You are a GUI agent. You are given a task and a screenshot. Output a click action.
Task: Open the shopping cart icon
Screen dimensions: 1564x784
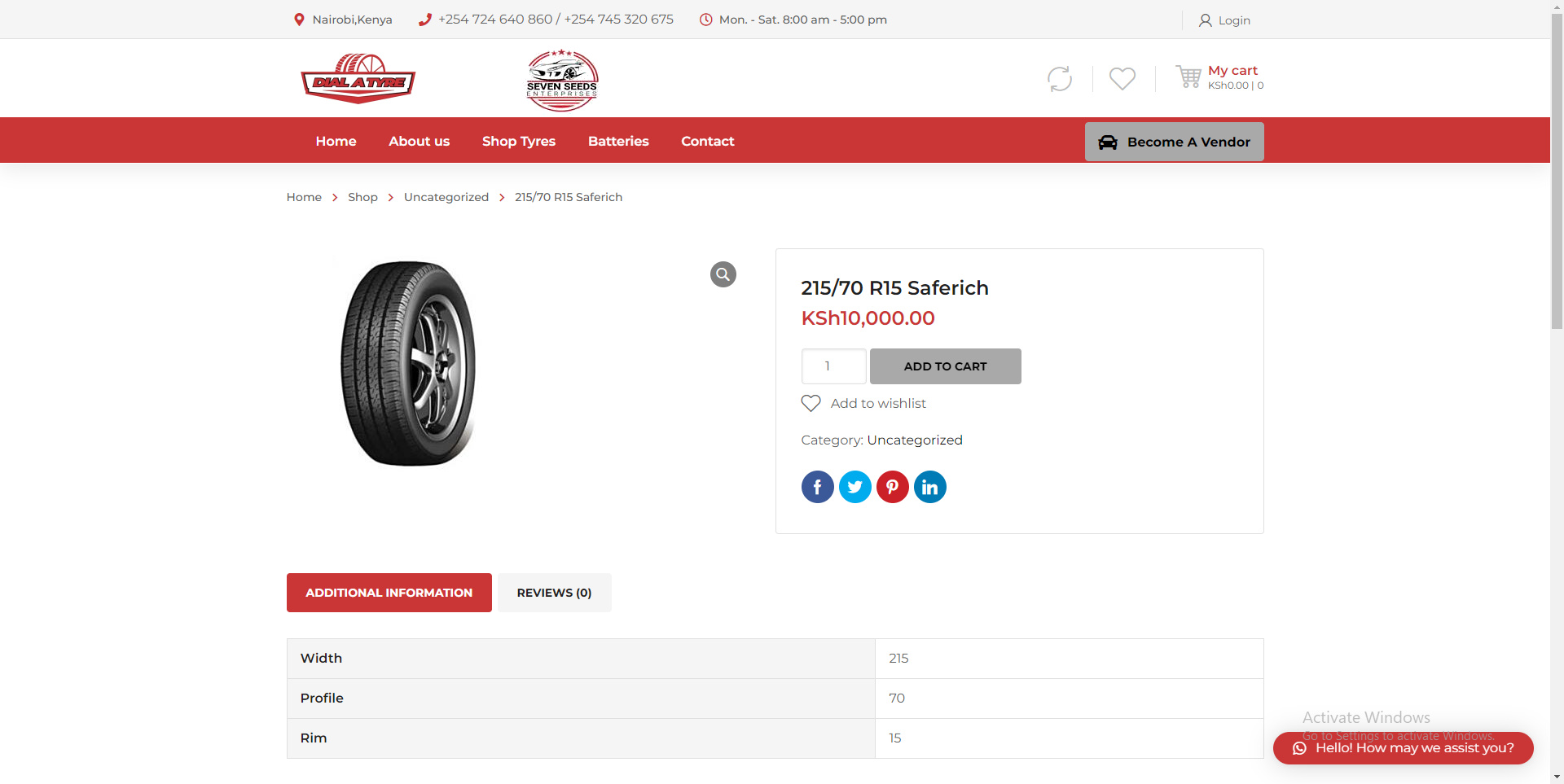tap(1188, 77)
